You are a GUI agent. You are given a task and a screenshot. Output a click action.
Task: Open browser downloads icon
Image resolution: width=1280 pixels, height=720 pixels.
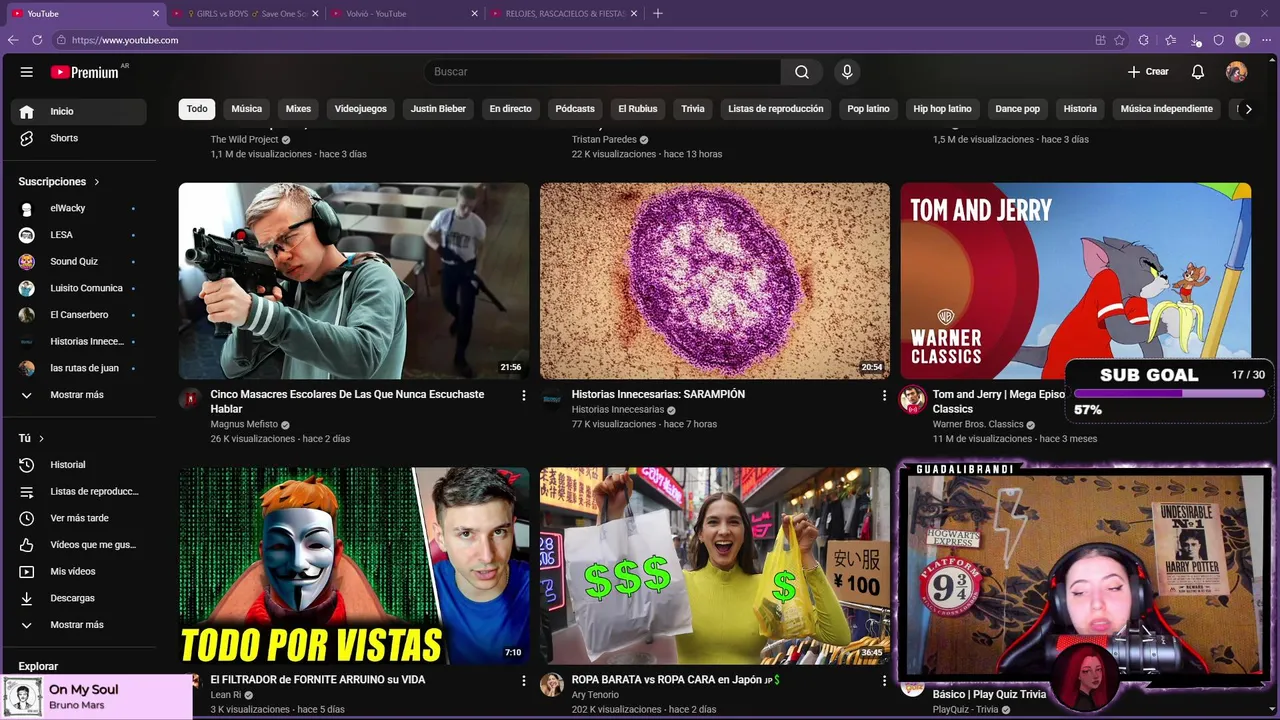[1196, 40]
